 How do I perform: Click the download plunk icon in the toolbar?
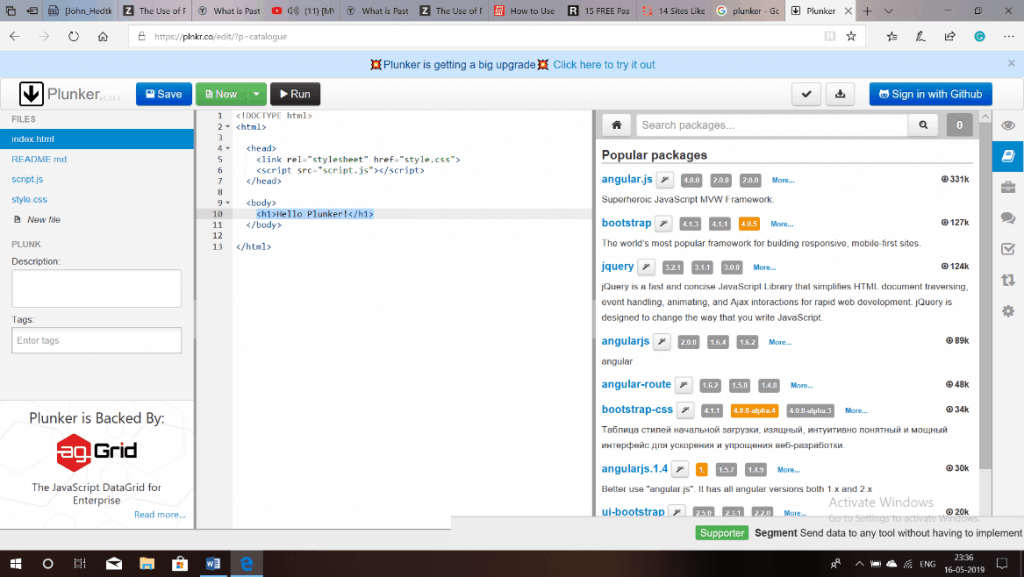(x=840, y=93)
